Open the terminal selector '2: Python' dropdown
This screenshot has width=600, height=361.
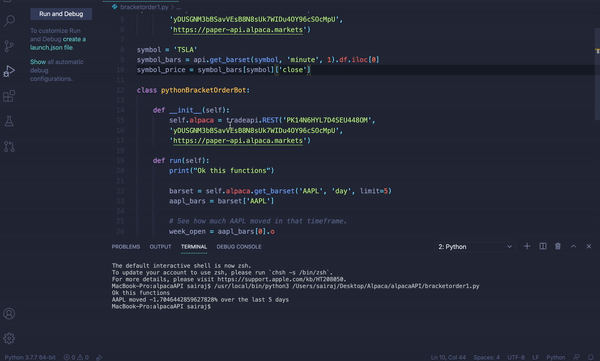(474, 247)
